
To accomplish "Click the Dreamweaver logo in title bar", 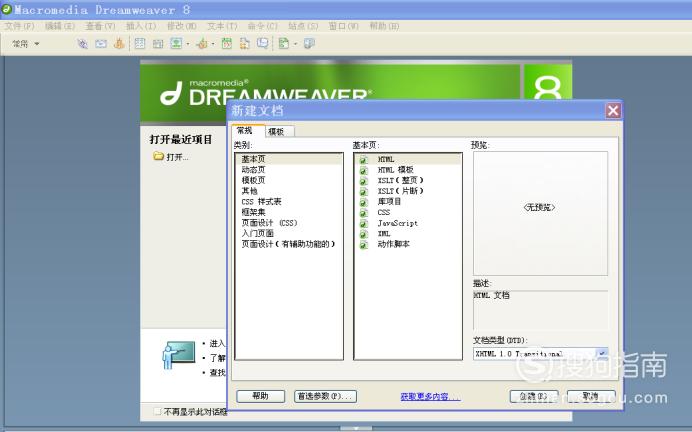I will point(7,9).
